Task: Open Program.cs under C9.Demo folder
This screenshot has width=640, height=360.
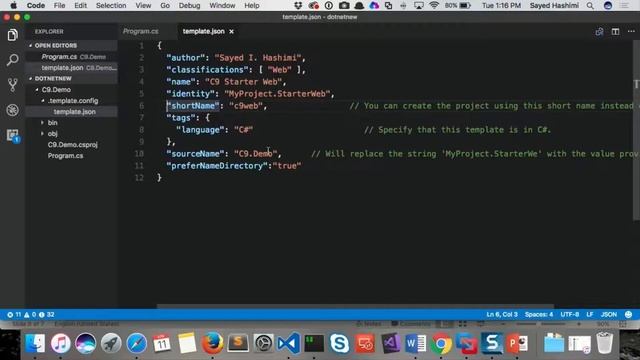Action: point(65,156)
